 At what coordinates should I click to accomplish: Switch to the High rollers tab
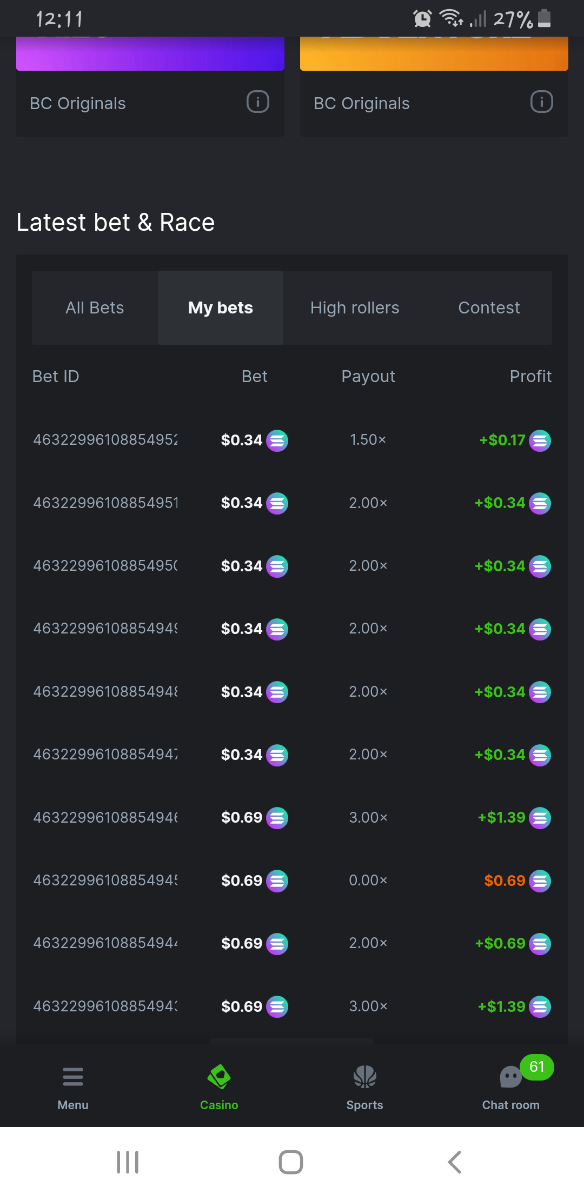[x=355, y=308]
